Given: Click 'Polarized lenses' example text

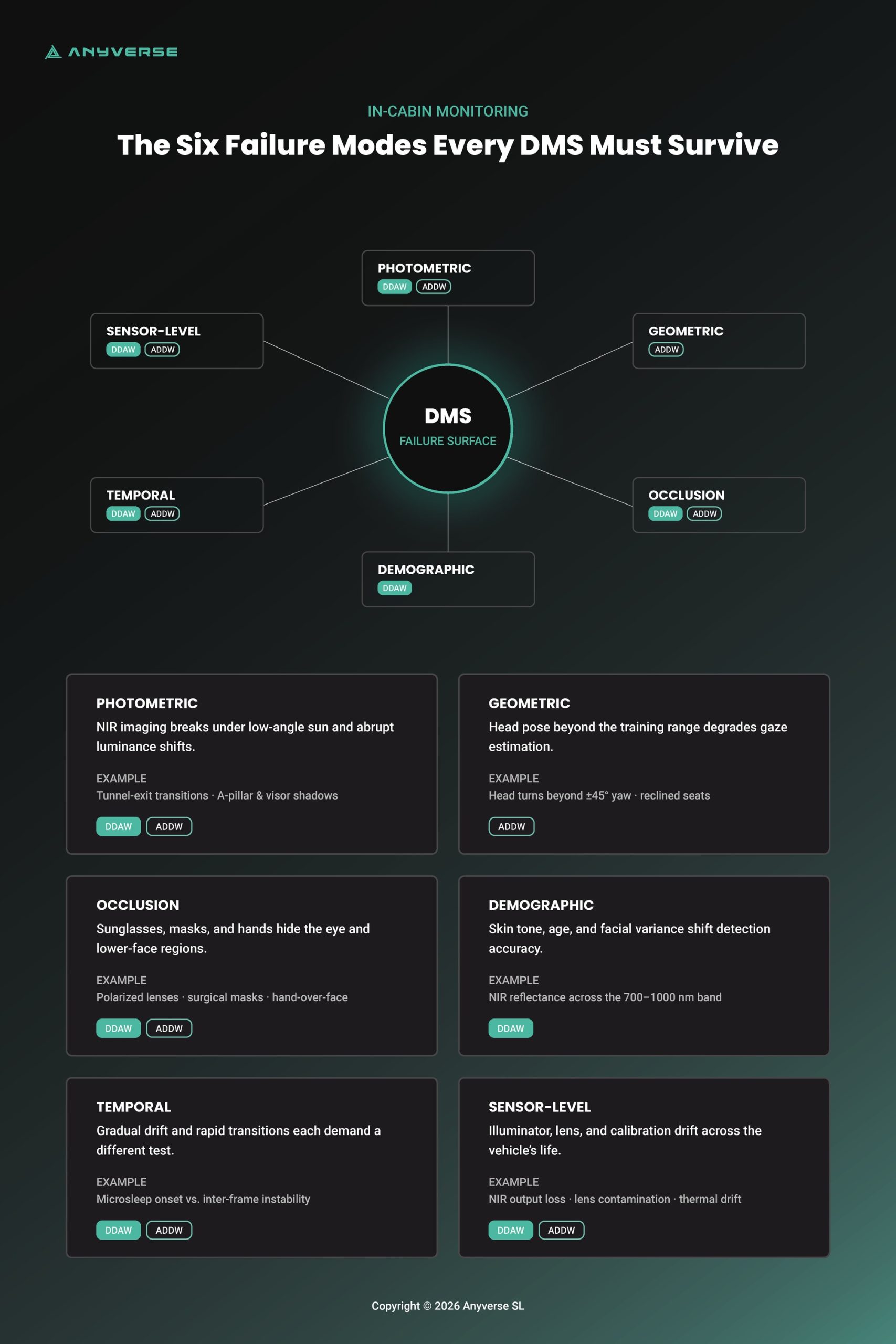Looking at the screenshot, I should [137, 997].
